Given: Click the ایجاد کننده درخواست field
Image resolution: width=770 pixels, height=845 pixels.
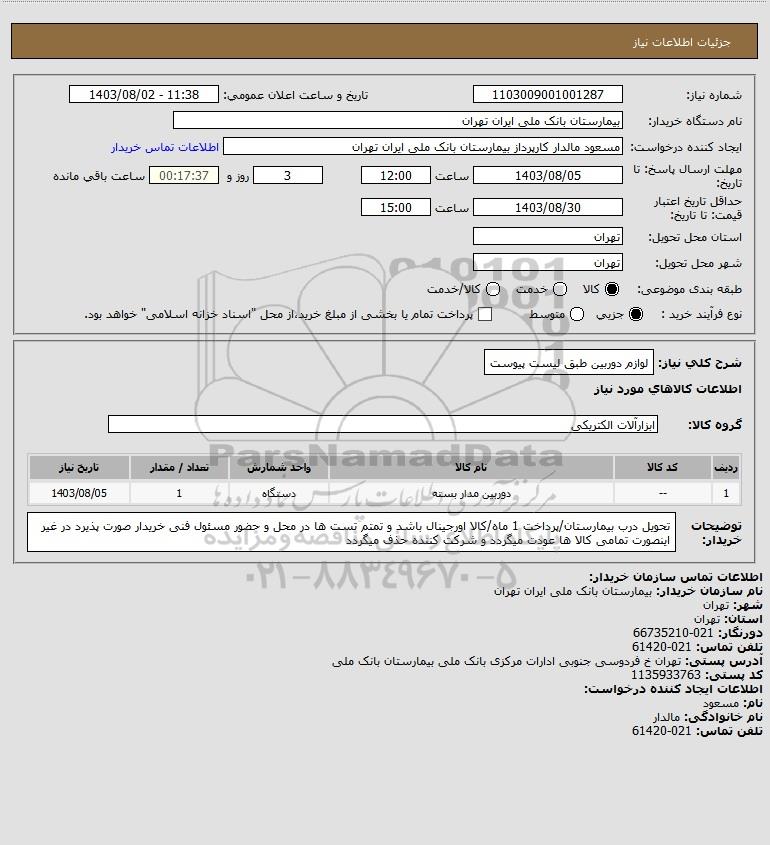Looking at the screenshot, I should 422,147.
